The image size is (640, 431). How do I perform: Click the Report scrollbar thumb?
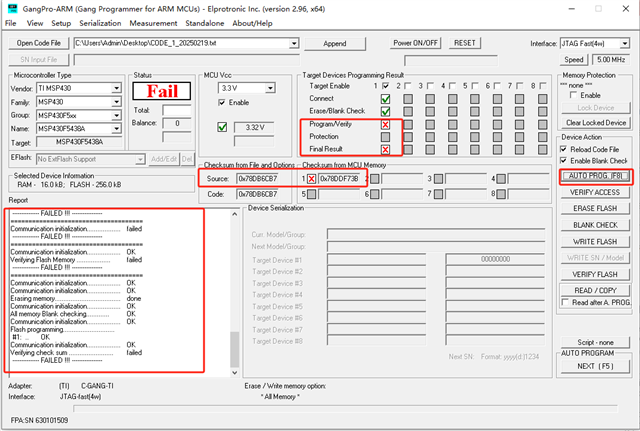(235, 349)
